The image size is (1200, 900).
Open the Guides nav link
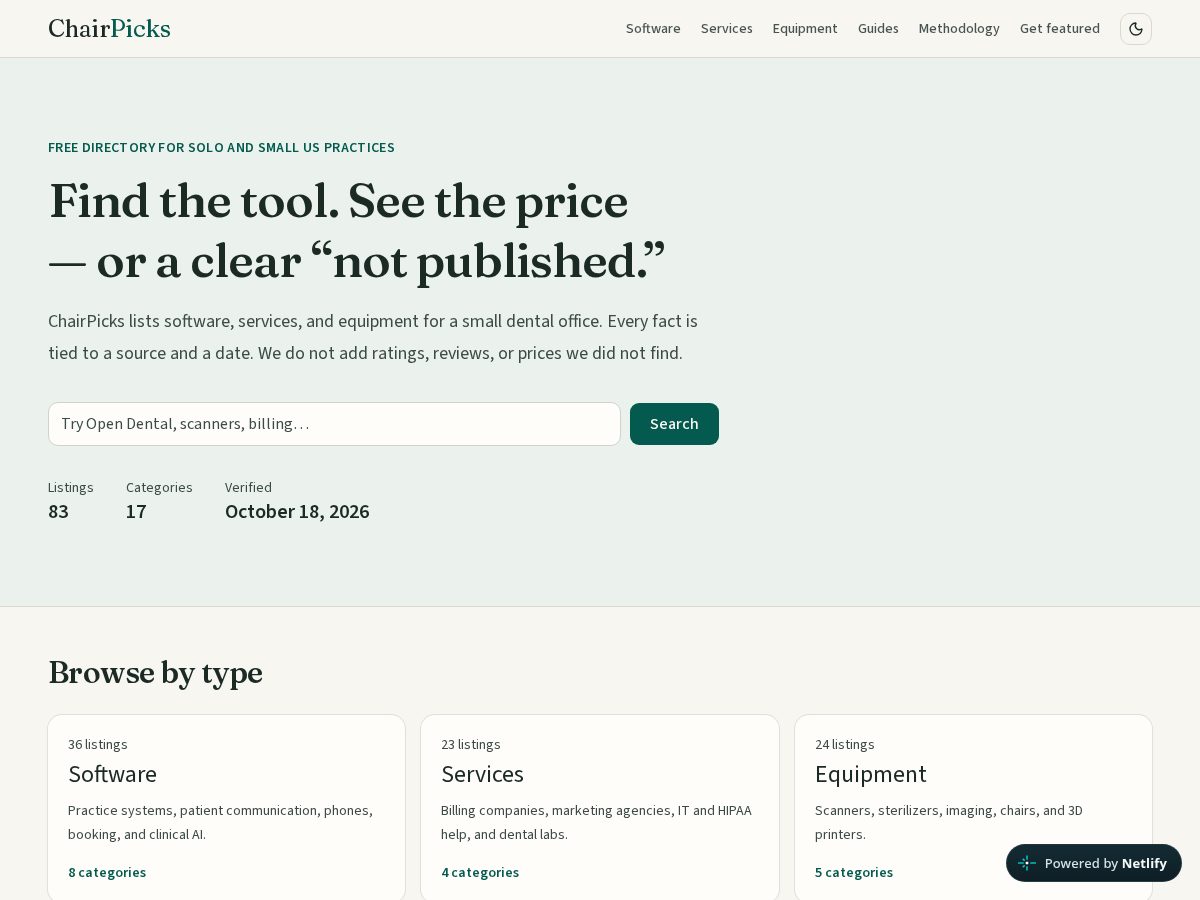pyautogui.click(x=878, y=28)
